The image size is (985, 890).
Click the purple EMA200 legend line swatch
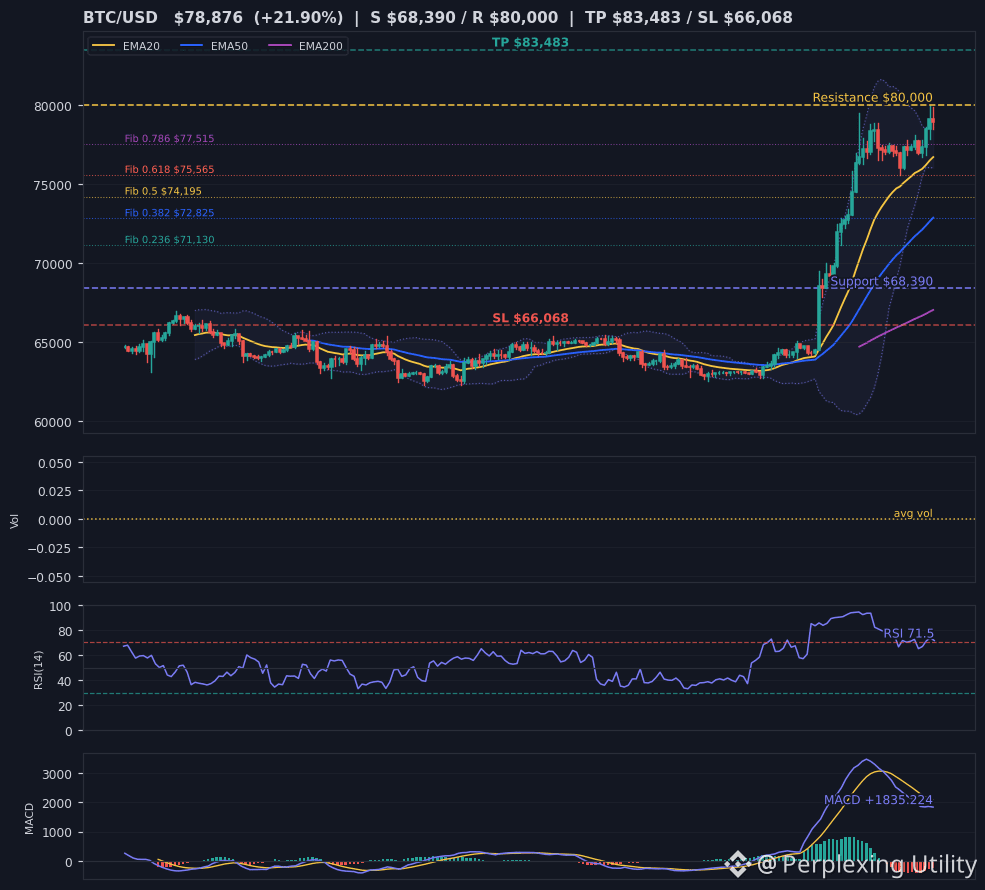point(280,46)
